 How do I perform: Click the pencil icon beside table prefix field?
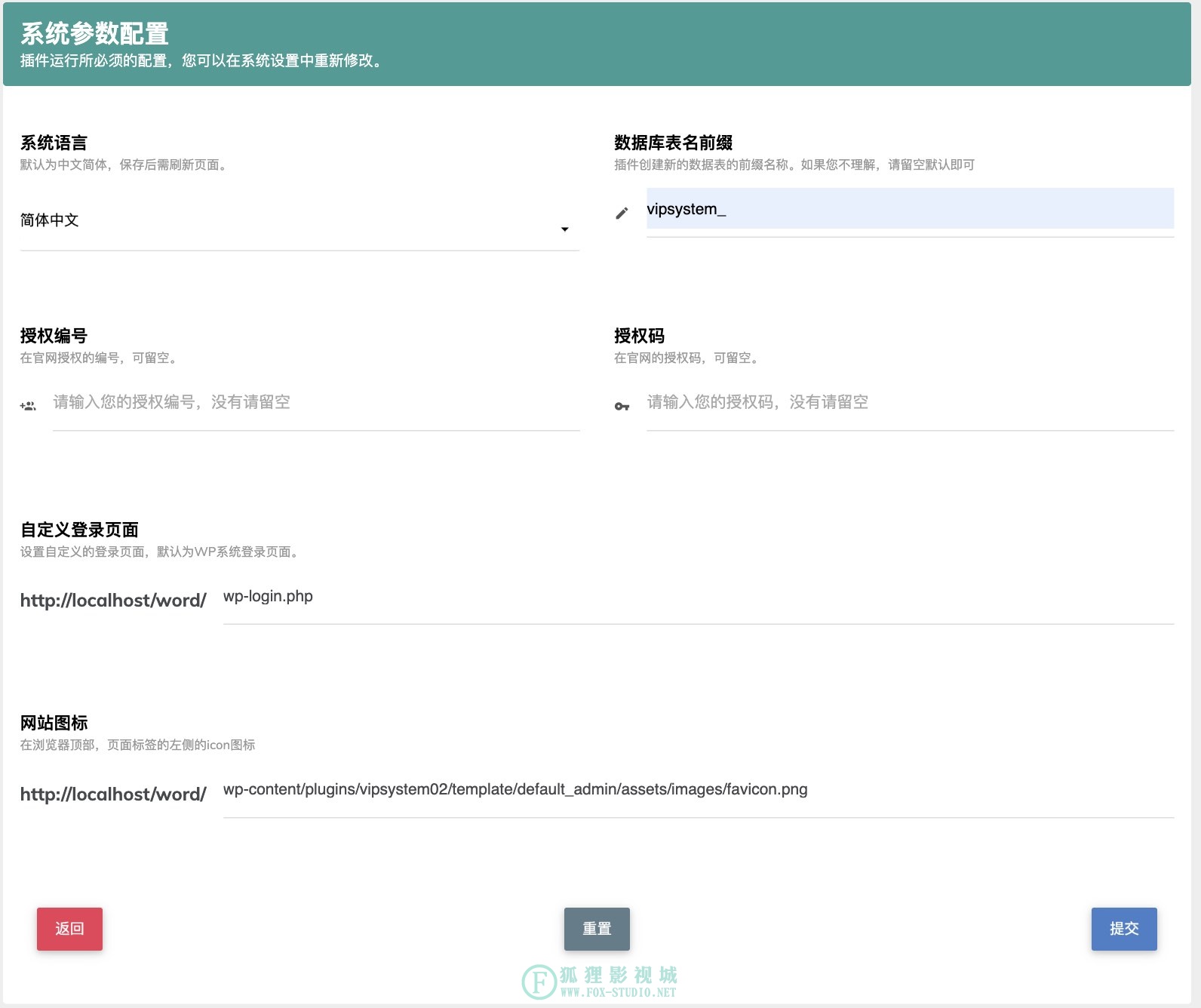point(622,214)
